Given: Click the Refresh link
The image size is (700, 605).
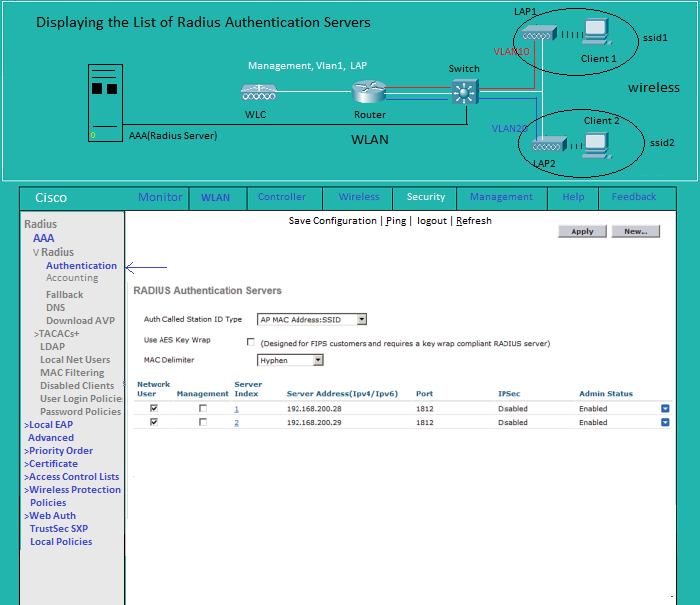Looking at the screenshot, I should [474, 221].
